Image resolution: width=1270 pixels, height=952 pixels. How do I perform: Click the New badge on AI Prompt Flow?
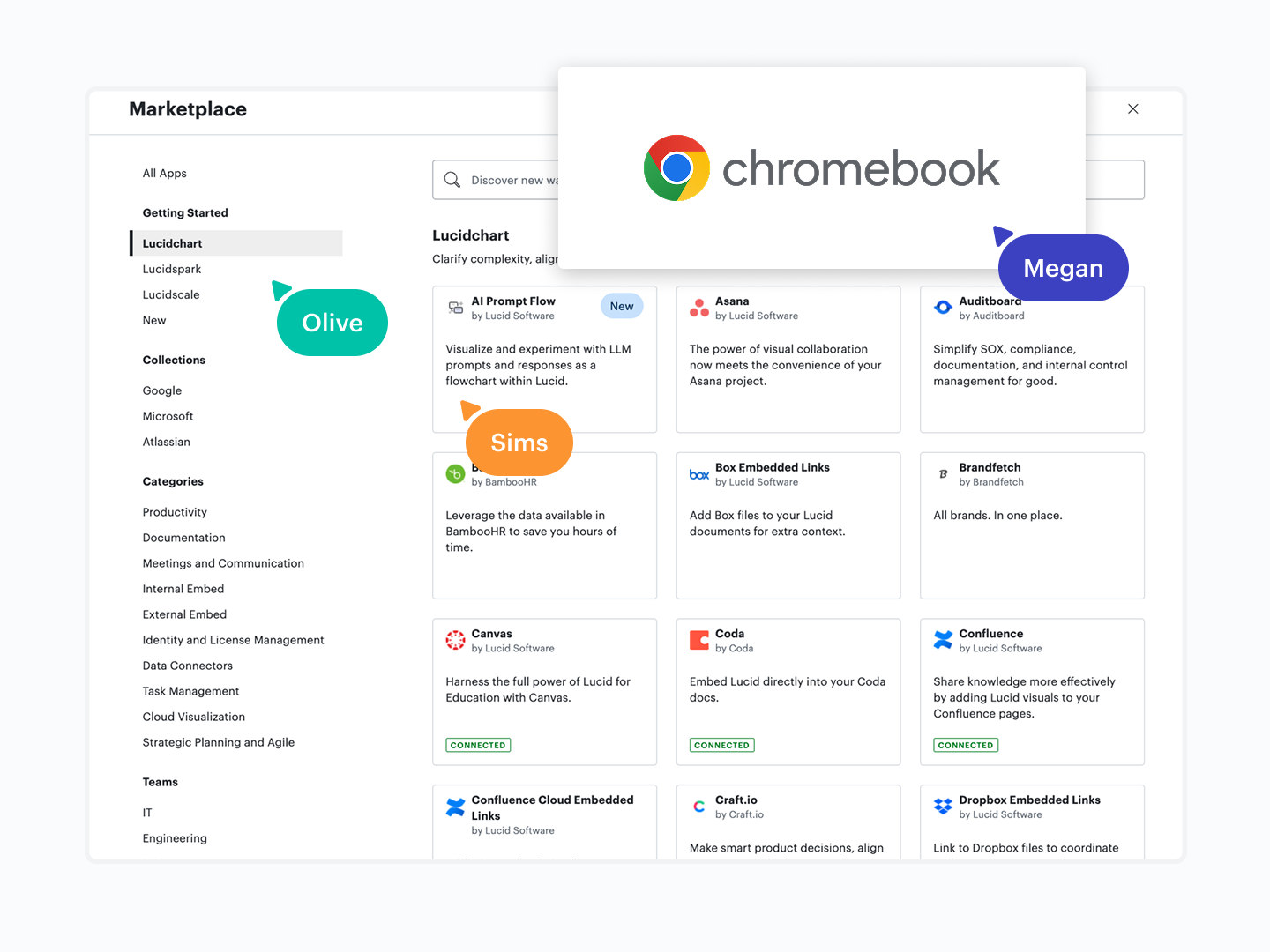pos(622,306)
